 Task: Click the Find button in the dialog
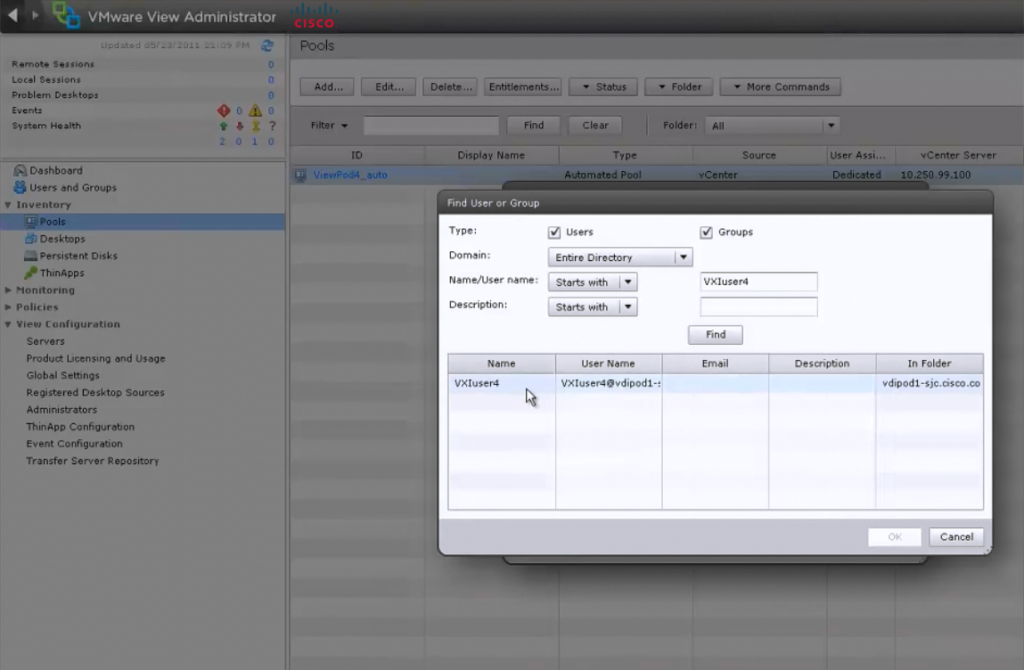[715, 334]
